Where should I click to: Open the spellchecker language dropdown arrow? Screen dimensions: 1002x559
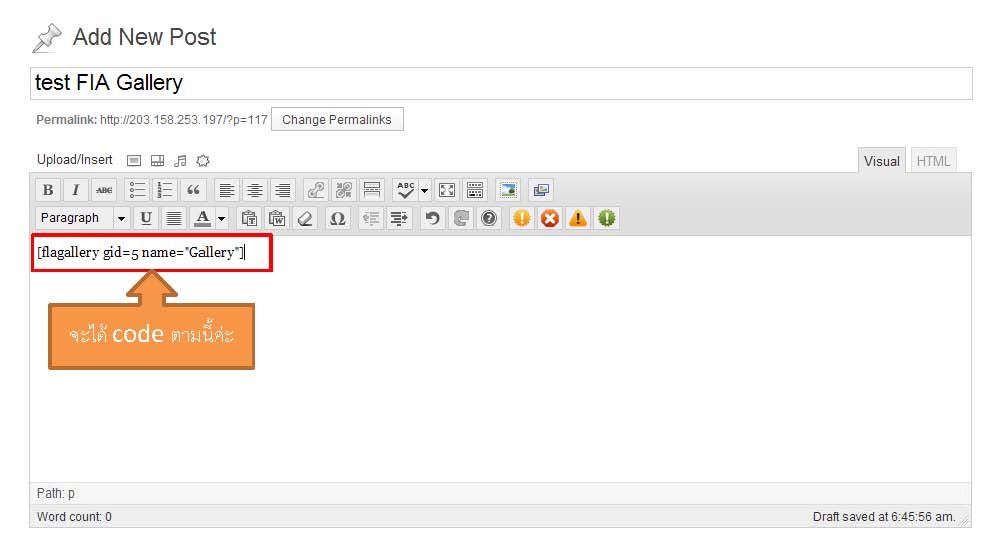point(424,190)
